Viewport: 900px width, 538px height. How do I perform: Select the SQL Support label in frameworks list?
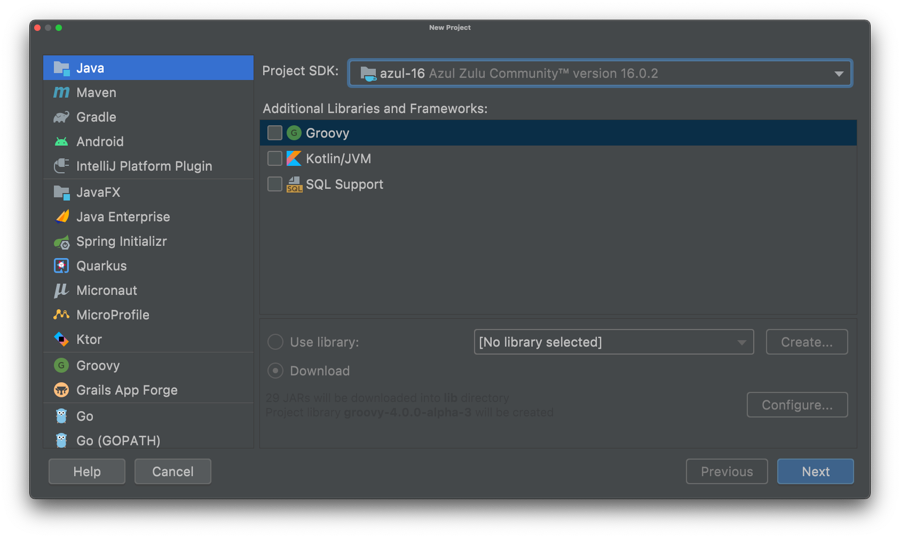(344, 184)
